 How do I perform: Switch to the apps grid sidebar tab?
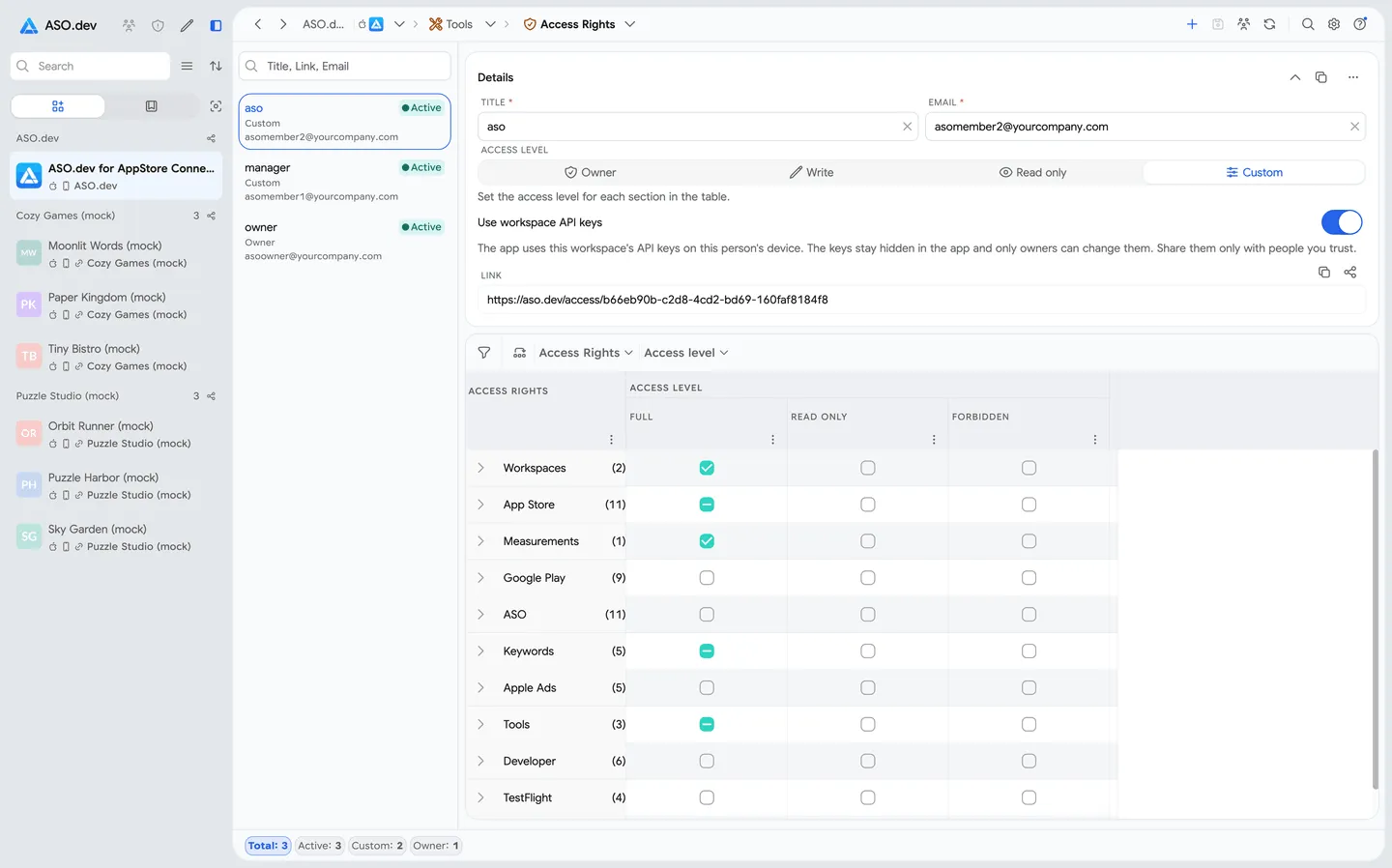(x=58, y=106)
